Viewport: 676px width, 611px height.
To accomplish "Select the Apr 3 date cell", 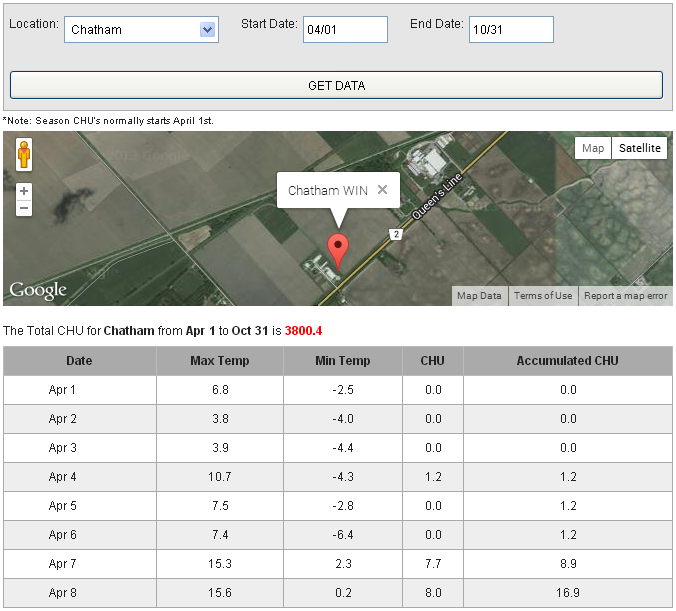I will [80, 448].
